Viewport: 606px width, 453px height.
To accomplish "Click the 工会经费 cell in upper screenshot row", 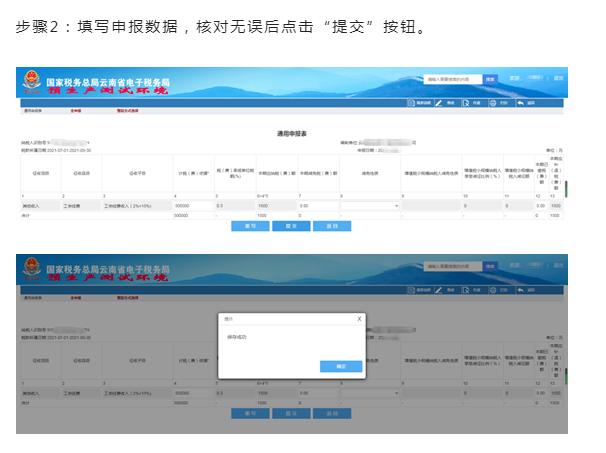I will (x=81, y=206).
